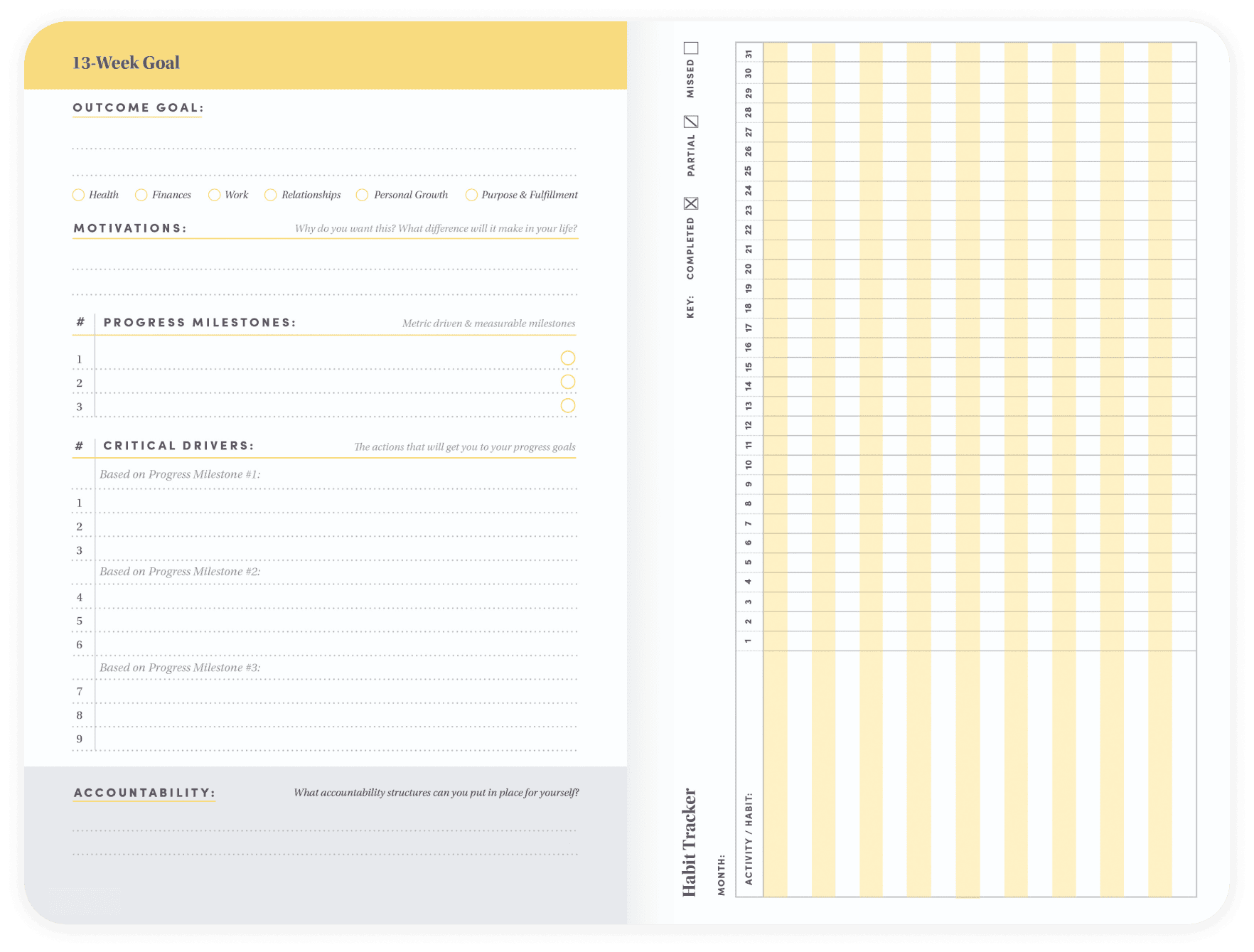Viewport: 1254px width, 952px height.
Task: Select the Finances category circle
Action: click(141, 195)
